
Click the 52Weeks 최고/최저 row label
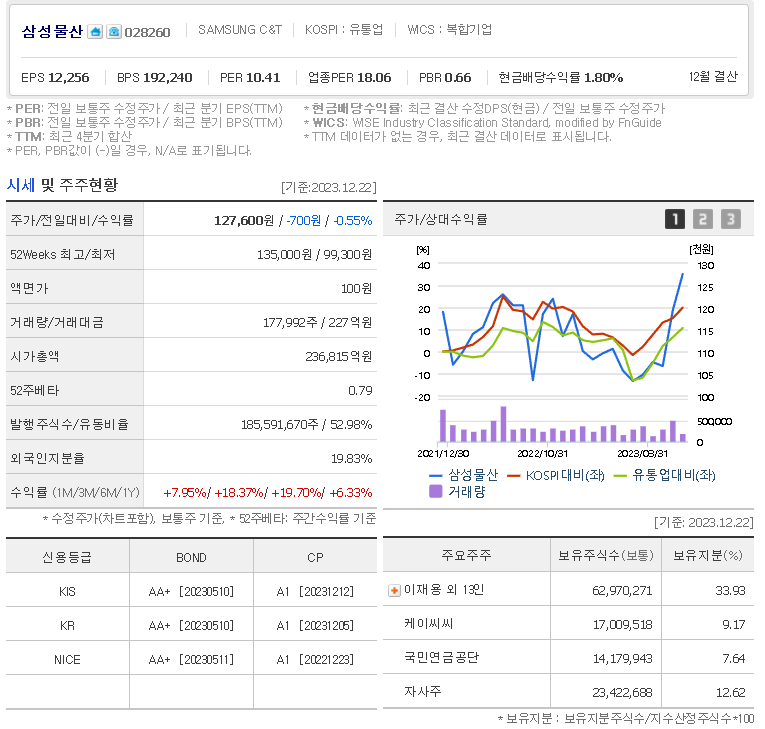62,254
